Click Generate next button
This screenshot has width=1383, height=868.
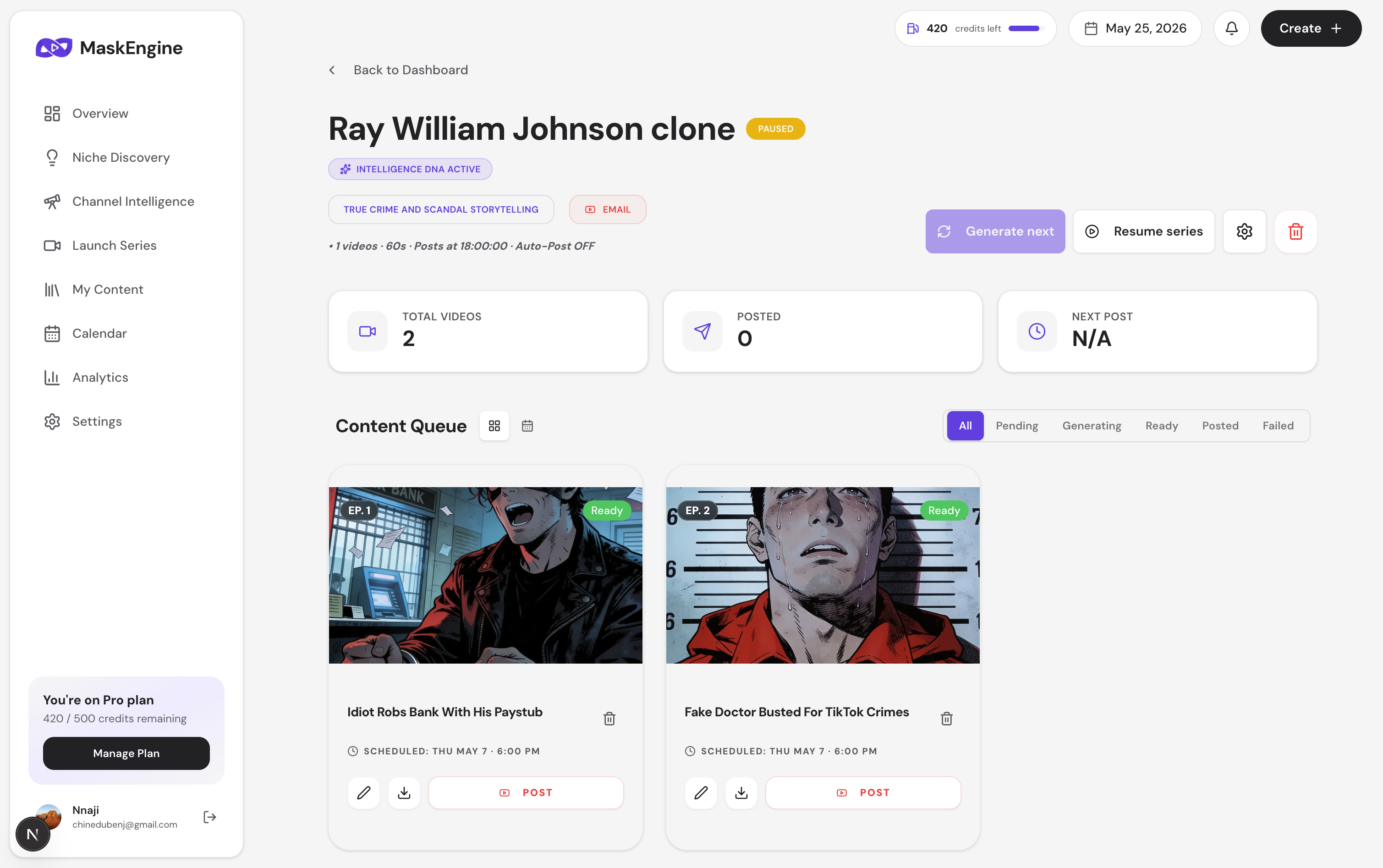point(995,231)
